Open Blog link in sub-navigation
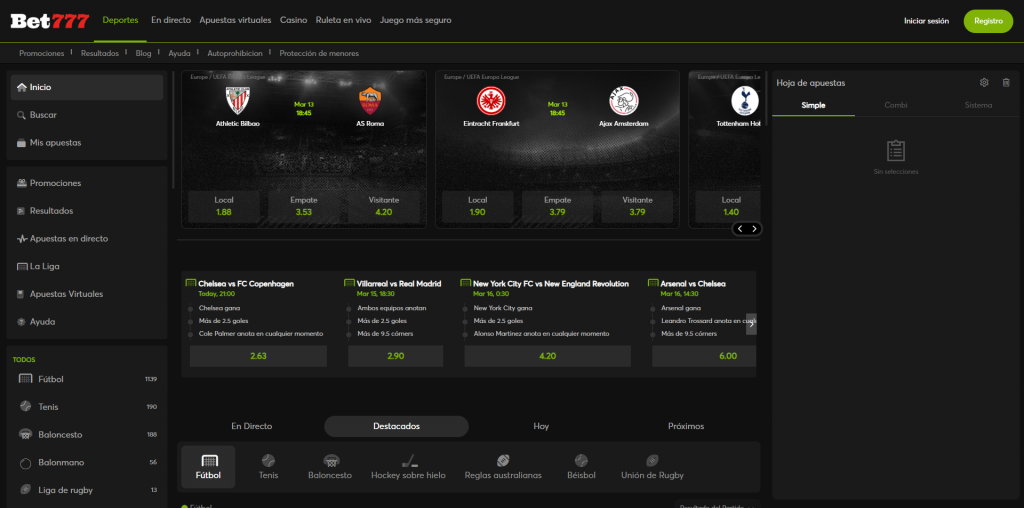This screenshot has height=508, width=1024. (x=143, y=54)
